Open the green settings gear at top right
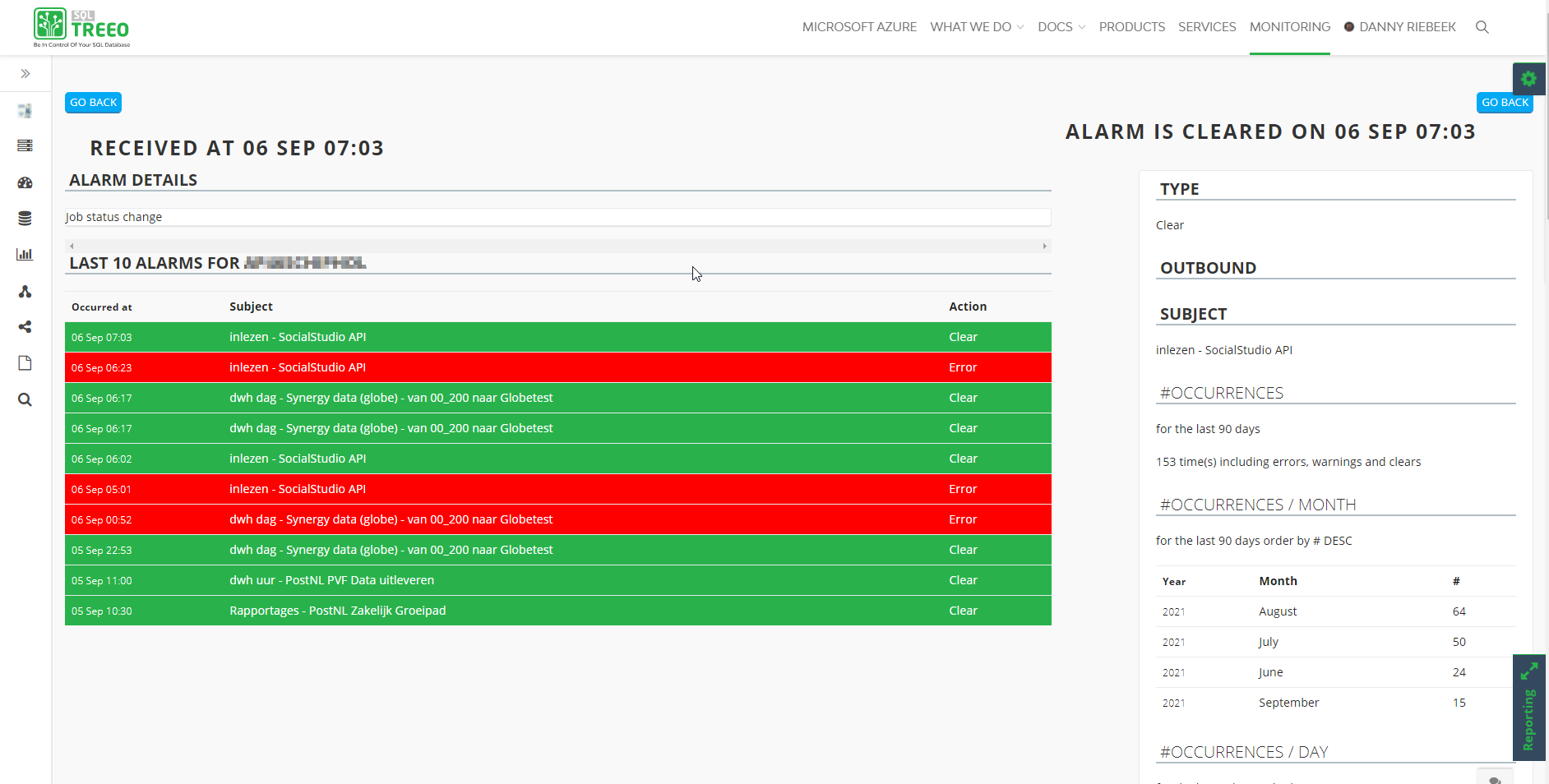This screenshot has width=1549, height=784. pos(1529,78)
